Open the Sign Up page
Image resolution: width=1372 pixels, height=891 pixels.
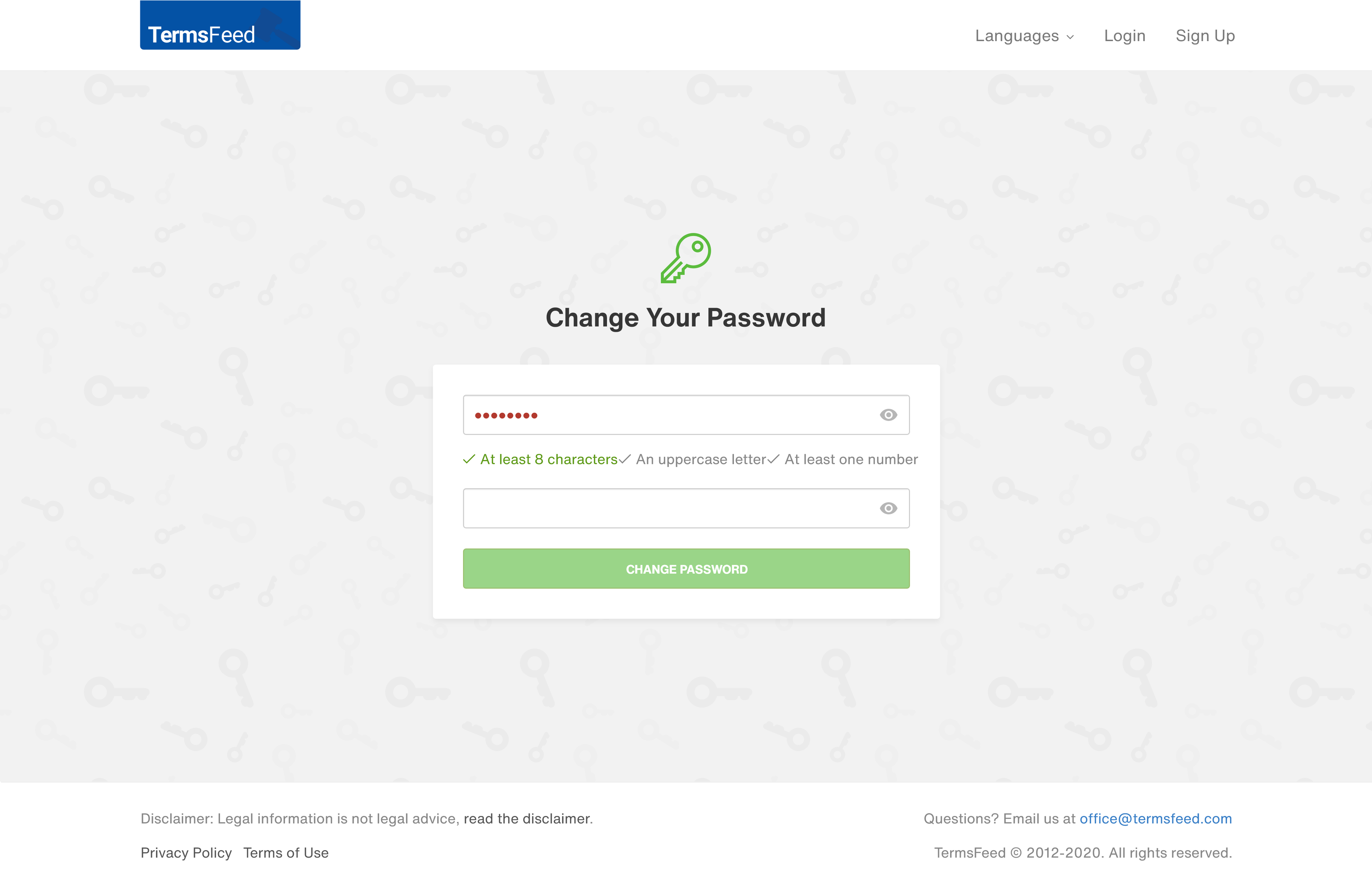pyautogui.click(x=1206, y=36)
